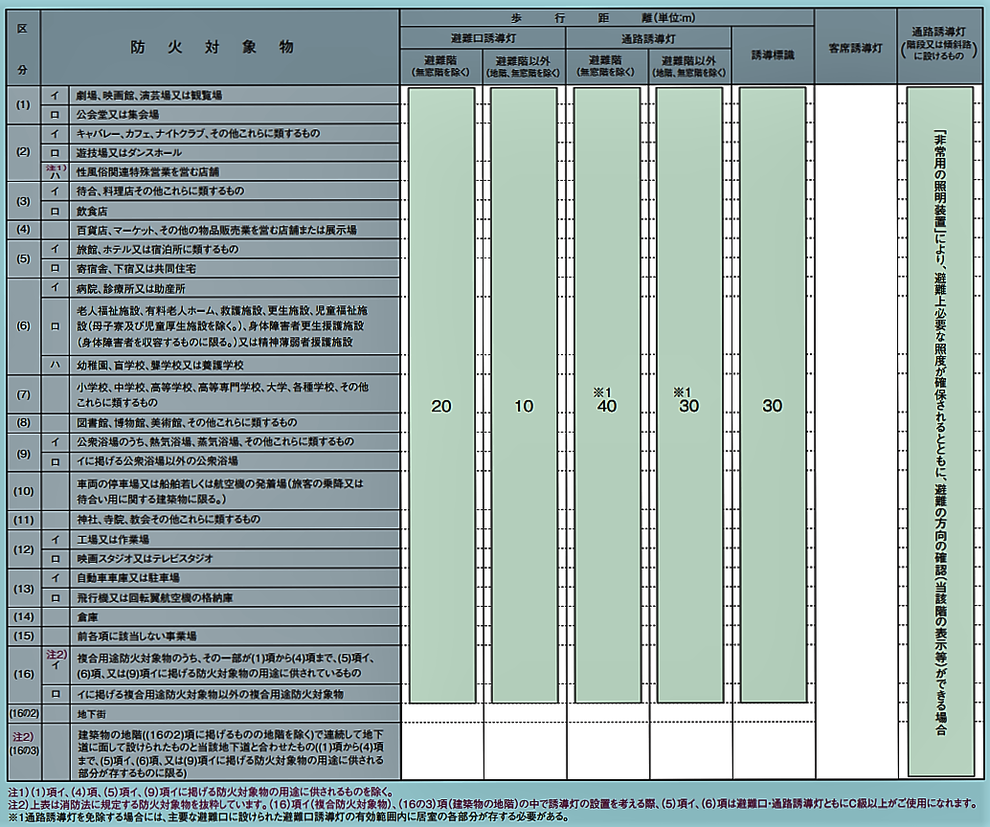Select the row '倉庫'
The width and height of the screenshot is (990, 827).
pos(234,617)
